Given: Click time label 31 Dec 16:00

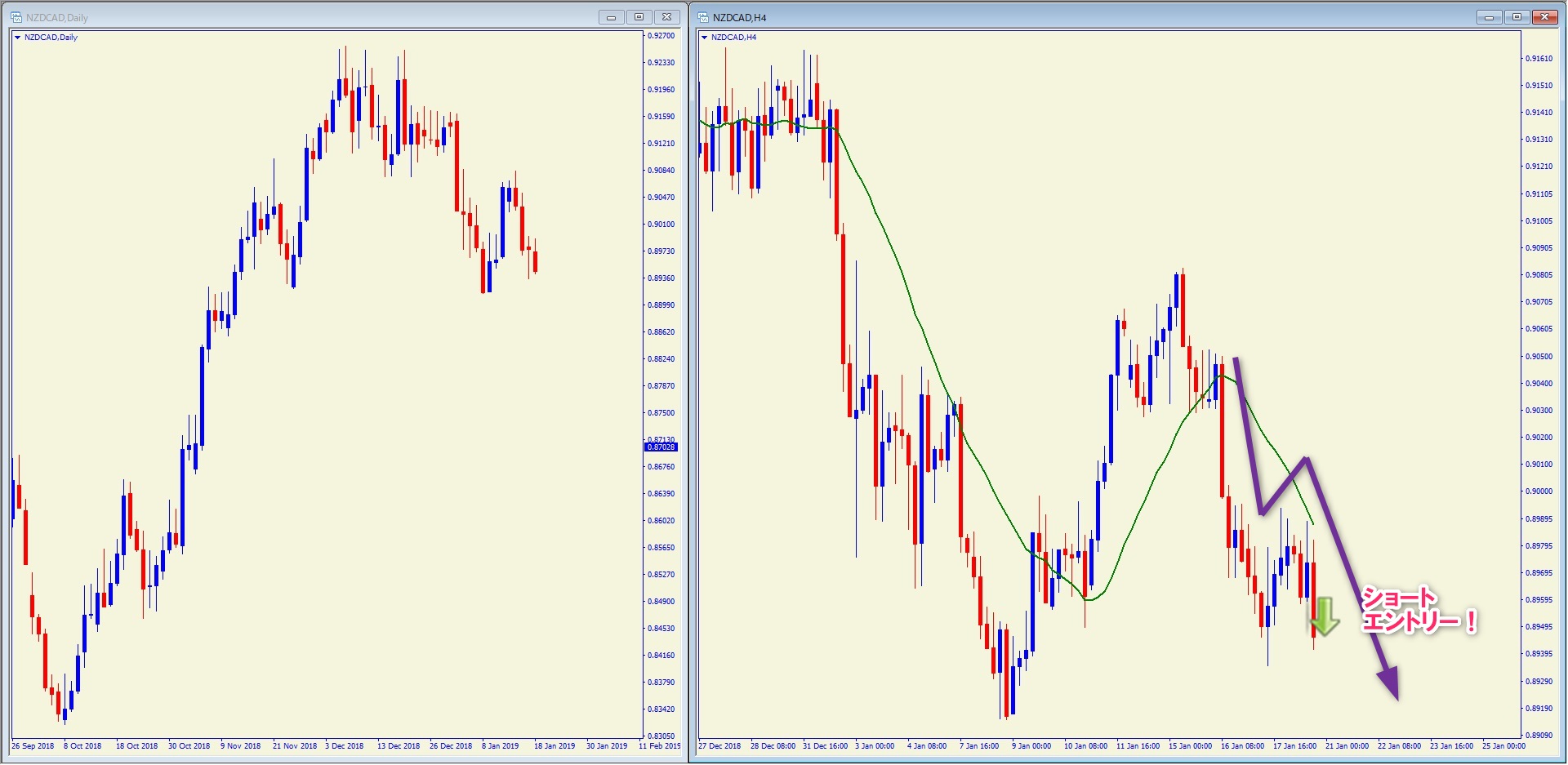Looking at the screenshot, I should point(825,746).
